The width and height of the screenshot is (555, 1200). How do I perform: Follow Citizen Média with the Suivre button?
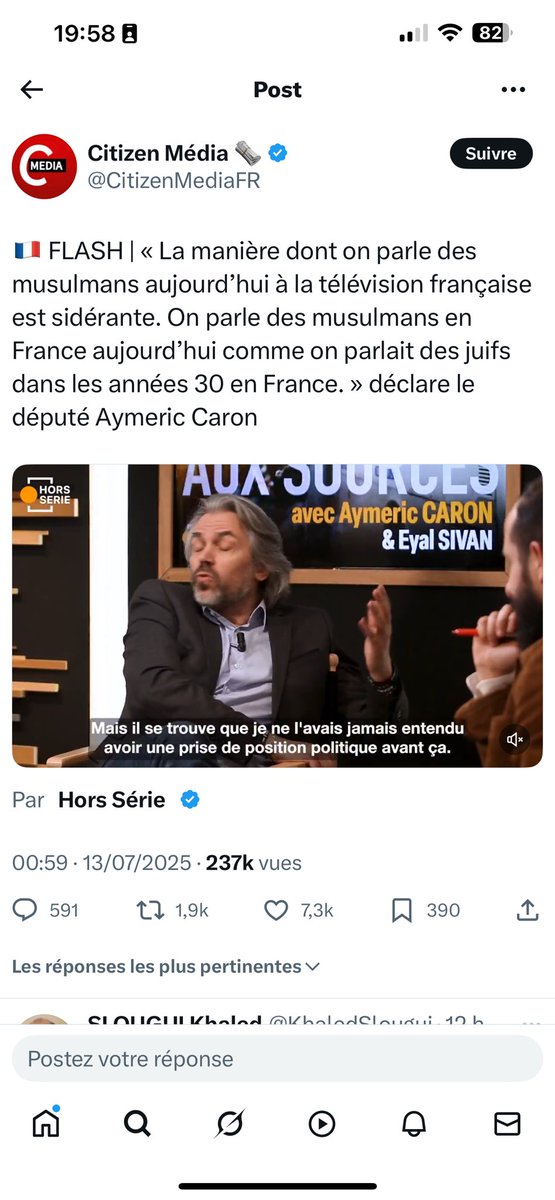pyautogui.click(x=491, y=154)
